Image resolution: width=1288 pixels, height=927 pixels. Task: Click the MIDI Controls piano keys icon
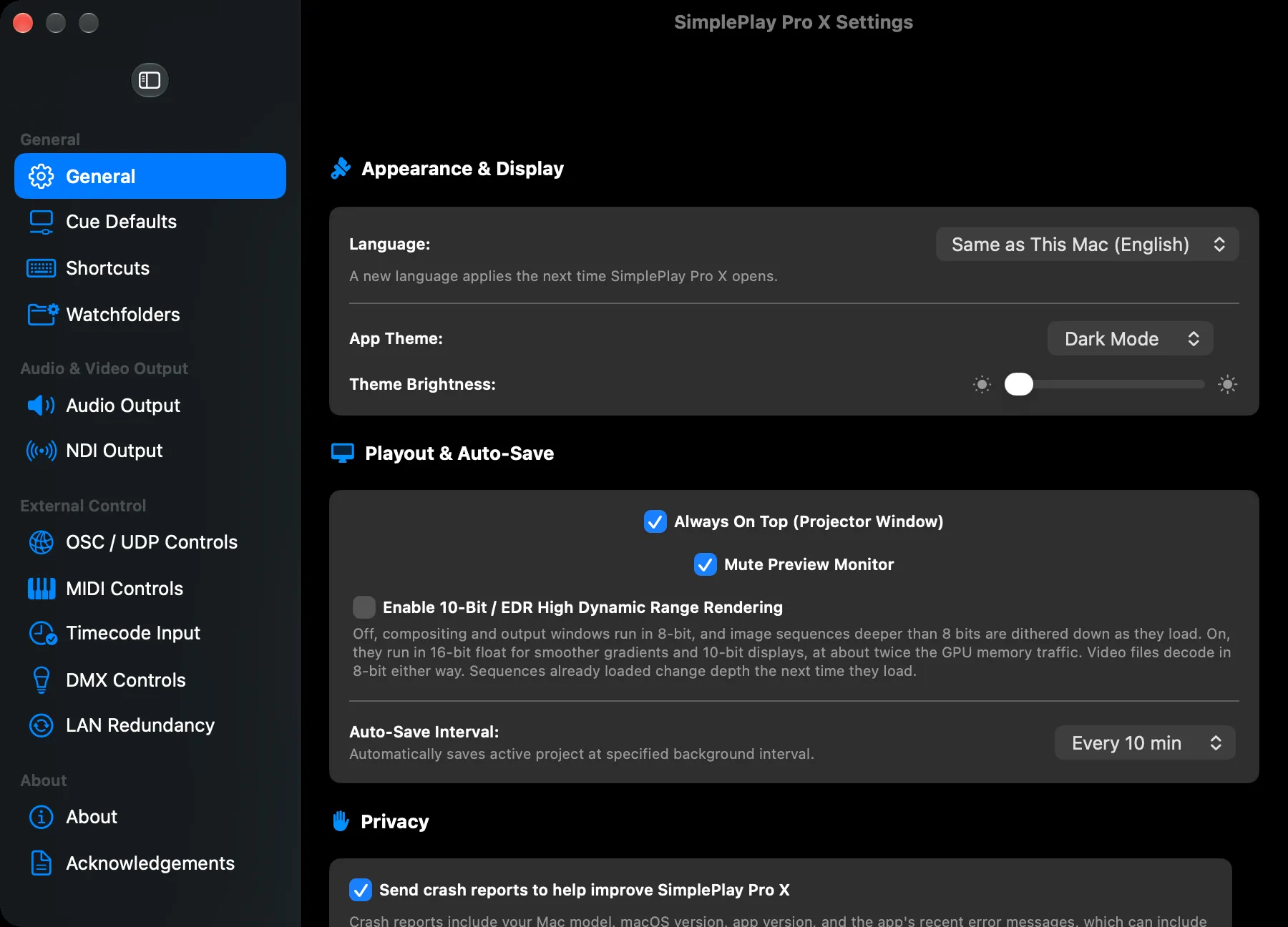point(42,589)
